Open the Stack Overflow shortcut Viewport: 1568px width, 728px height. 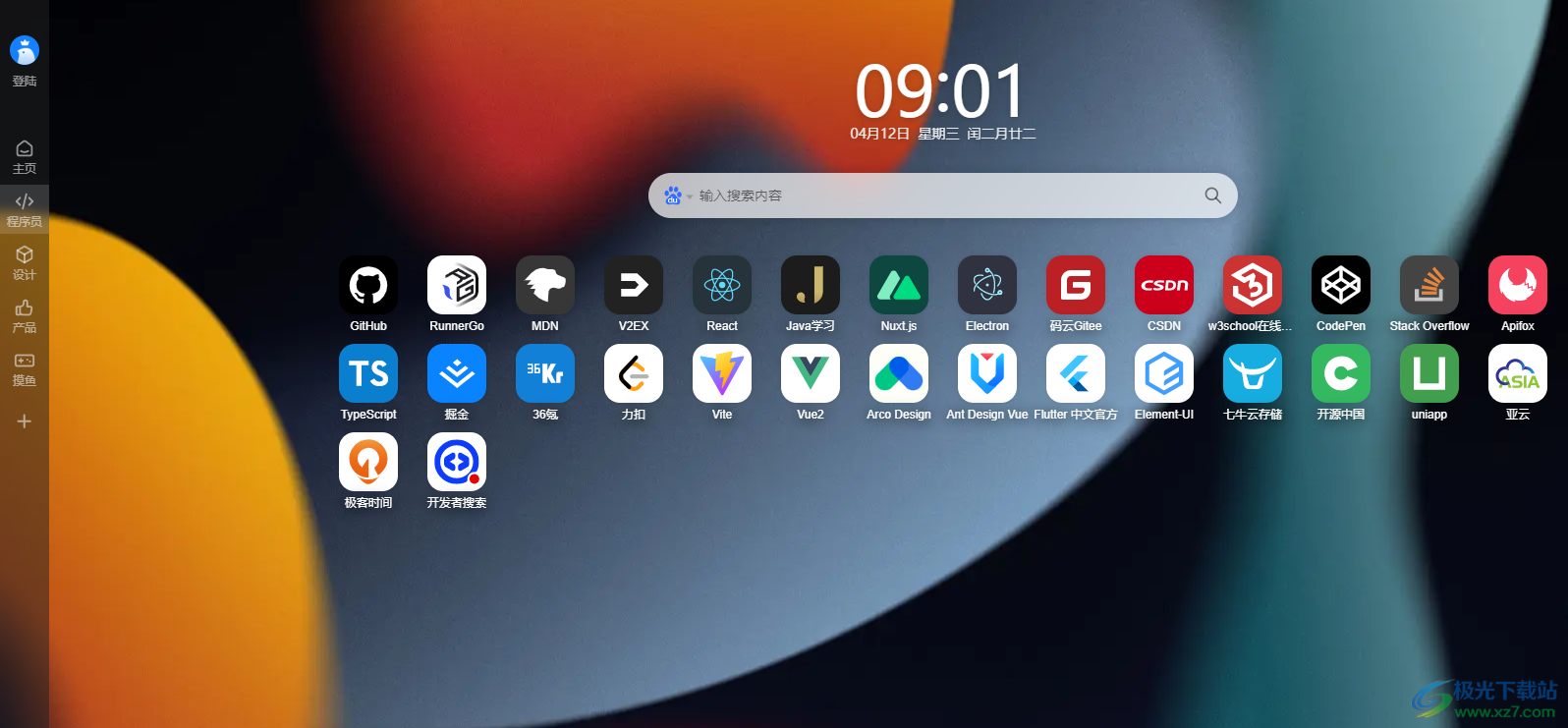[1429, 285]
